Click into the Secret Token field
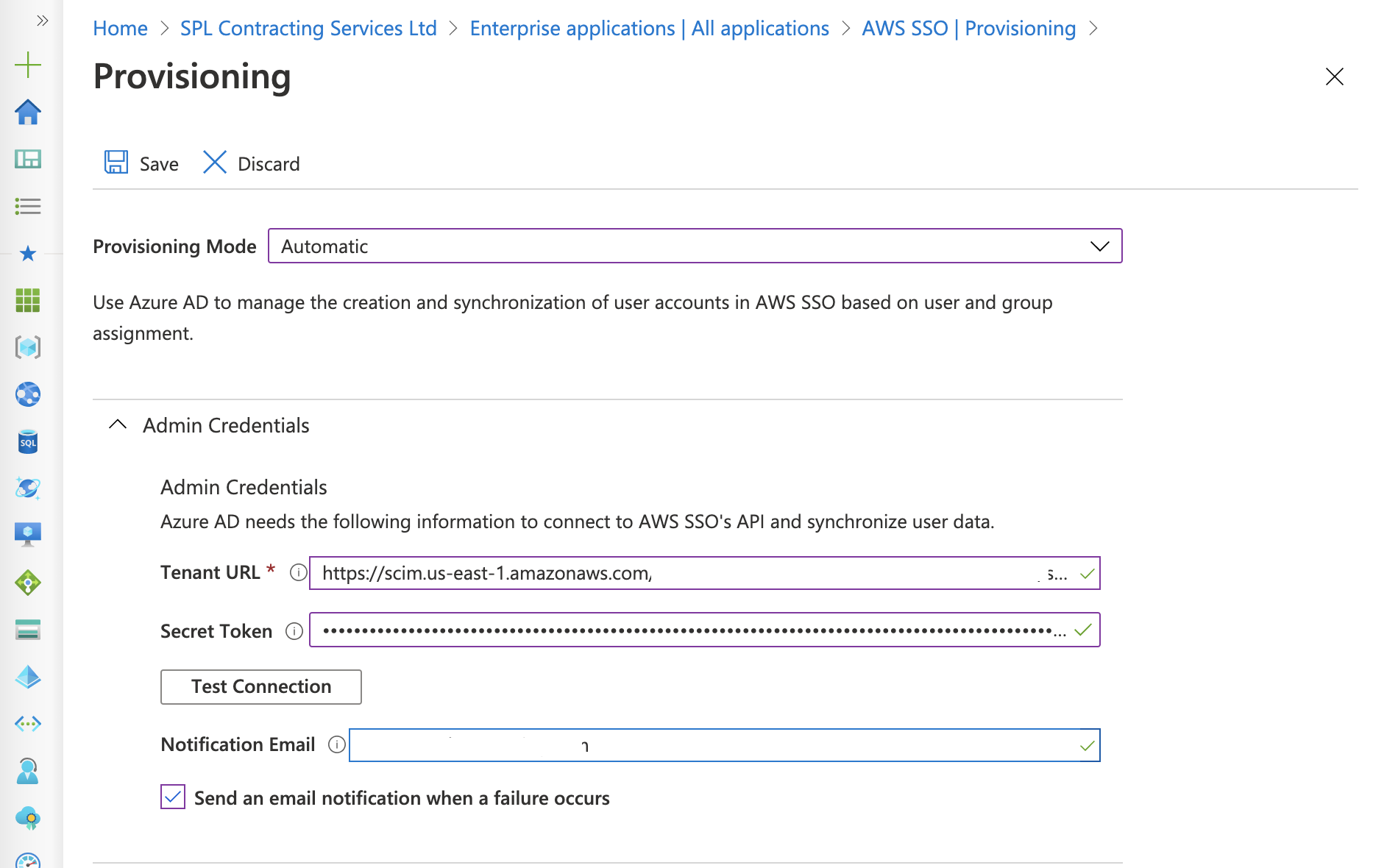 point(704,630)
